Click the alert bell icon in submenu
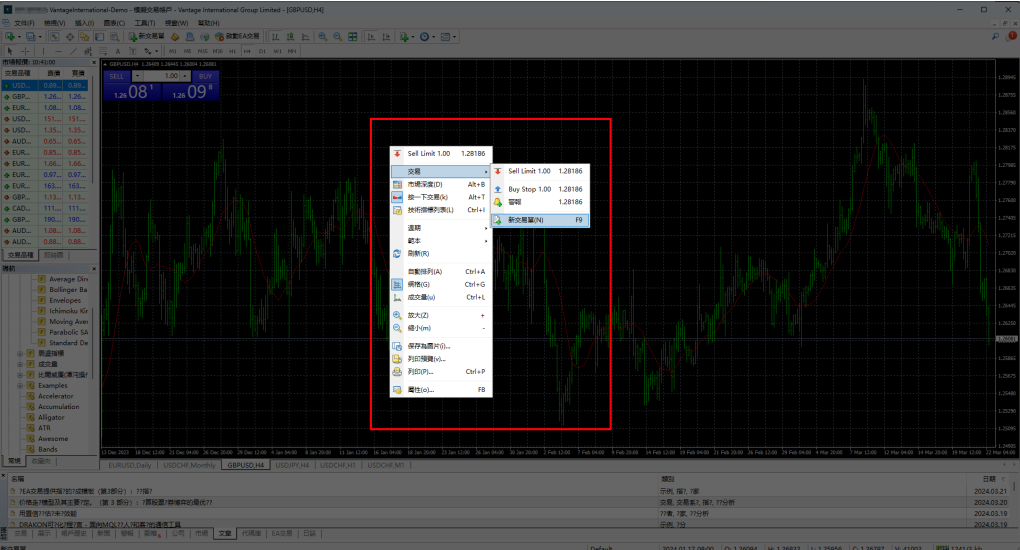This screenshot has height=550, width=1020. [499, 202]
